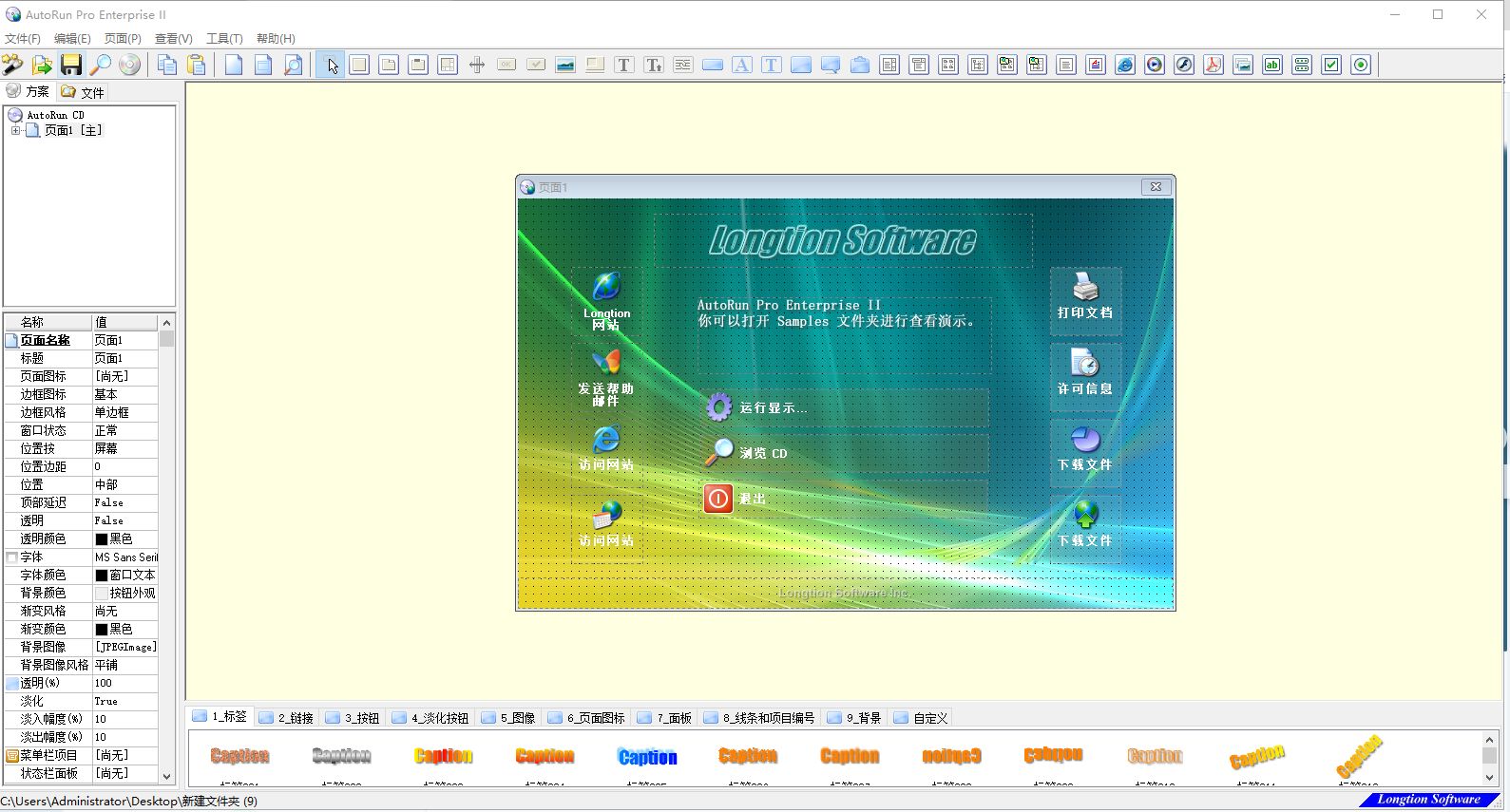The image size is (1510, 812).
Task: Open the project wizard wand icon
Action: coord(12,65)
